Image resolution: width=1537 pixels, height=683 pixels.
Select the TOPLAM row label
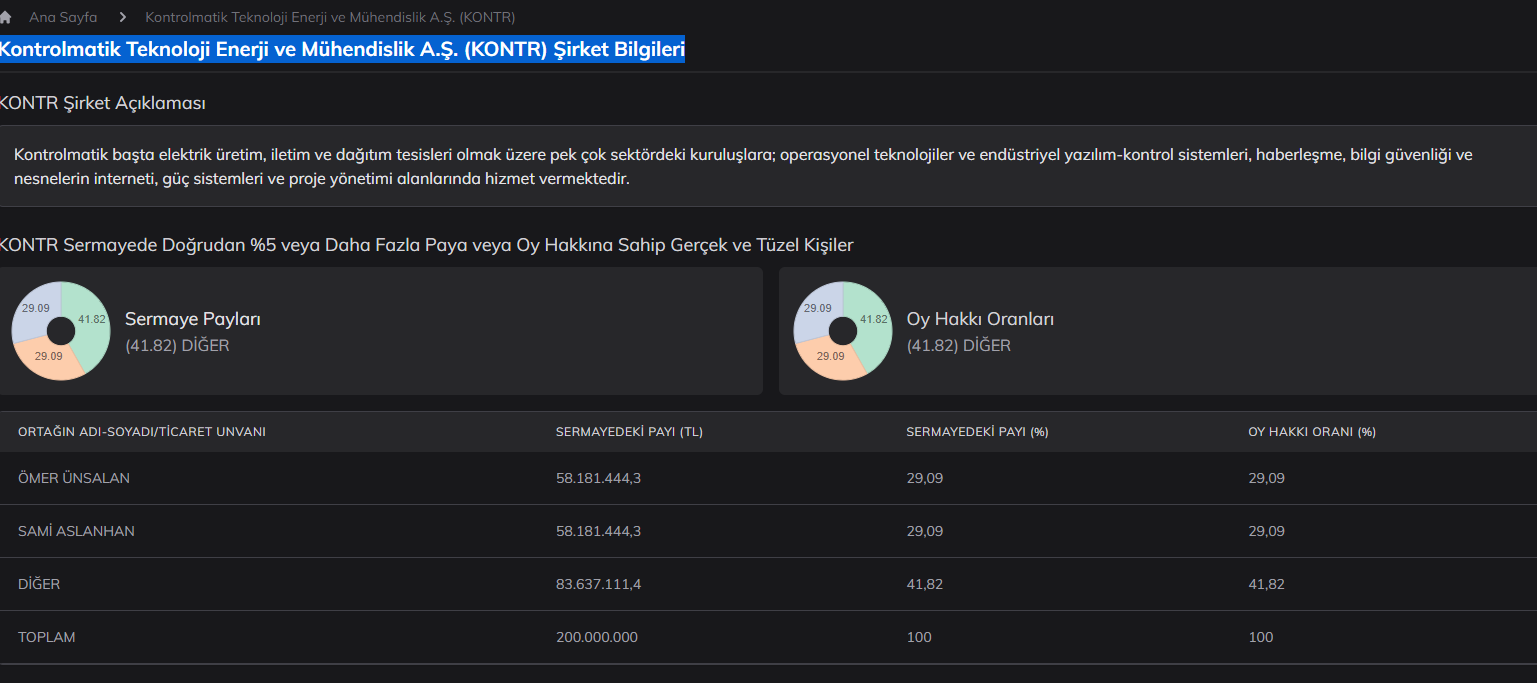(x=47, y=637)
